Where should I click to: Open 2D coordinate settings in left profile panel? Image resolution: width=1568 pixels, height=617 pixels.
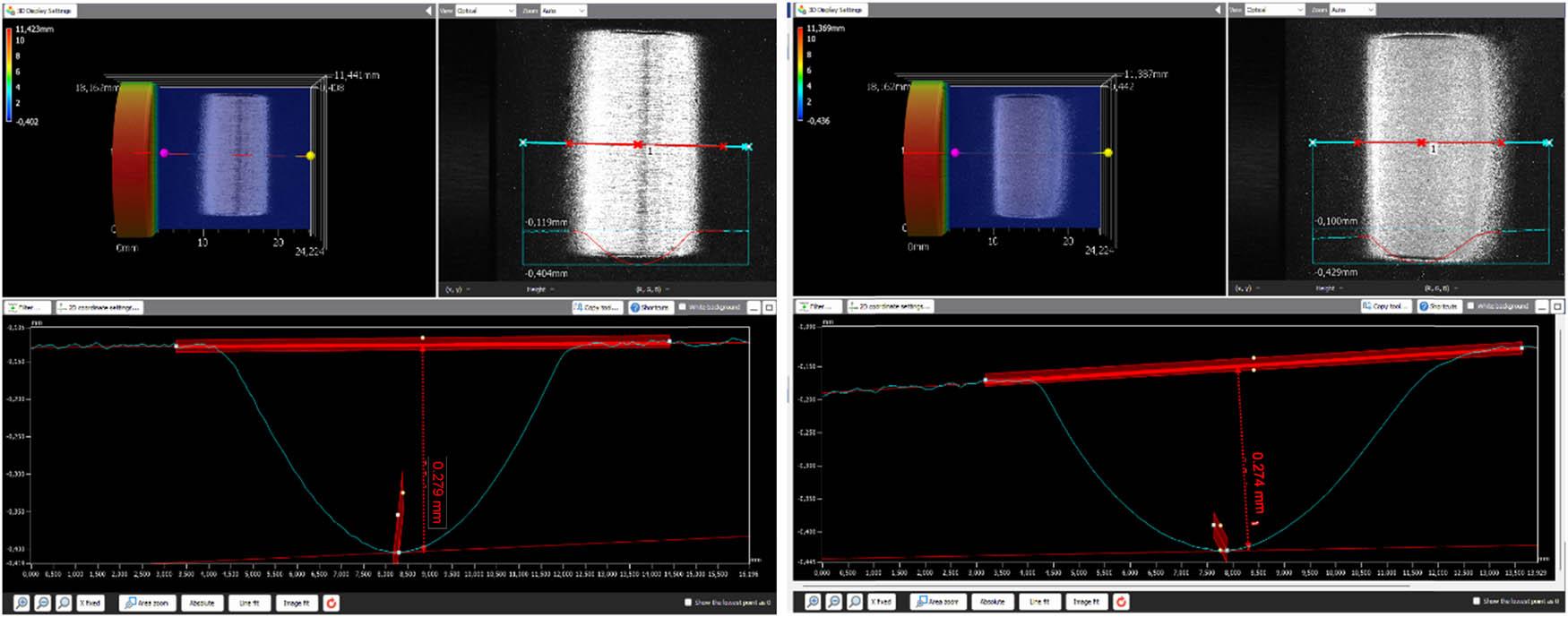point(99,307)
